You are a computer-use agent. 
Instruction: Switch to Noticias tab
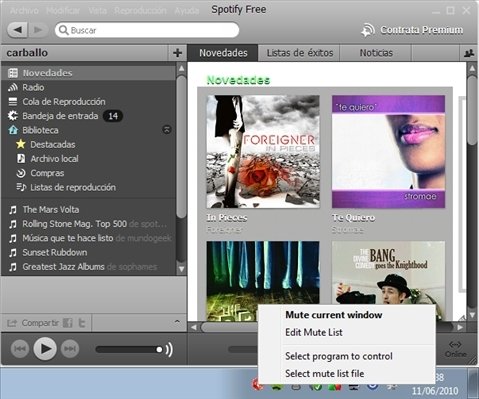pos(376,53)
